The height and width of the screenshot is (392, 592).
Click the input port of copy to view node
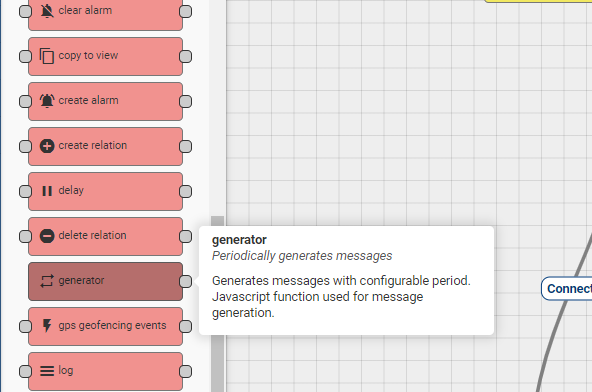point(25,56)
